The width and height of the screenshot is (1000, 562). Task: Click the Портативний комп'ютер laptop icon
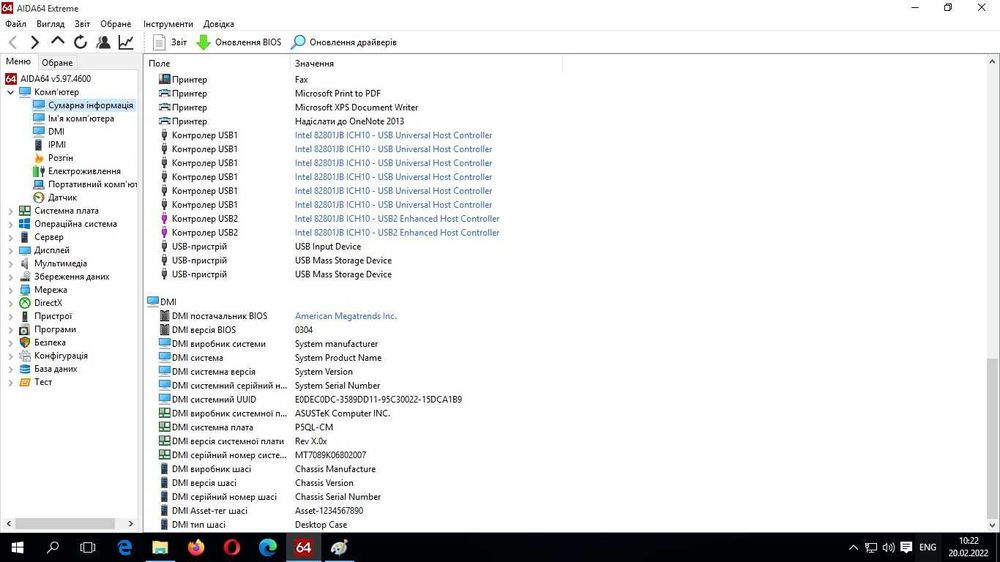[x=39, y=184]
